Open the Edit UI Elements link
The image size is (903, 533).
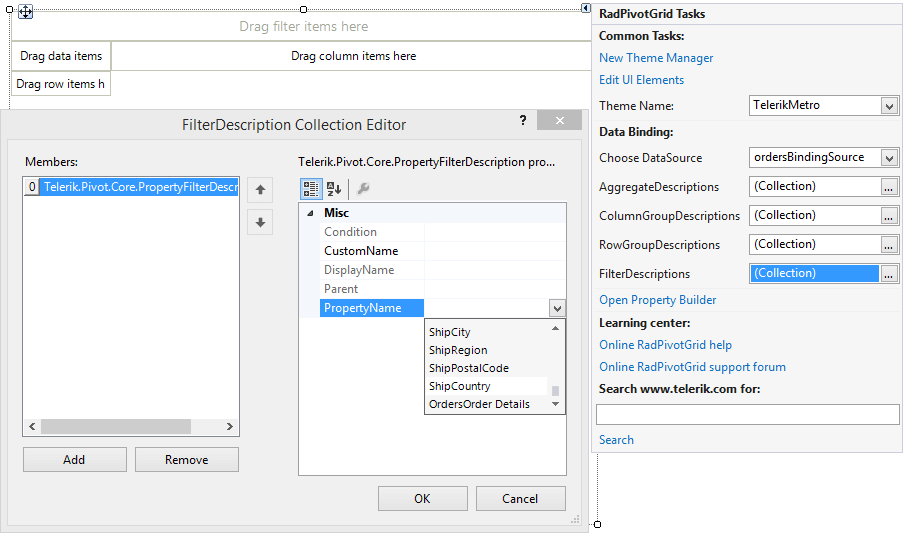[x=642, y=80]
